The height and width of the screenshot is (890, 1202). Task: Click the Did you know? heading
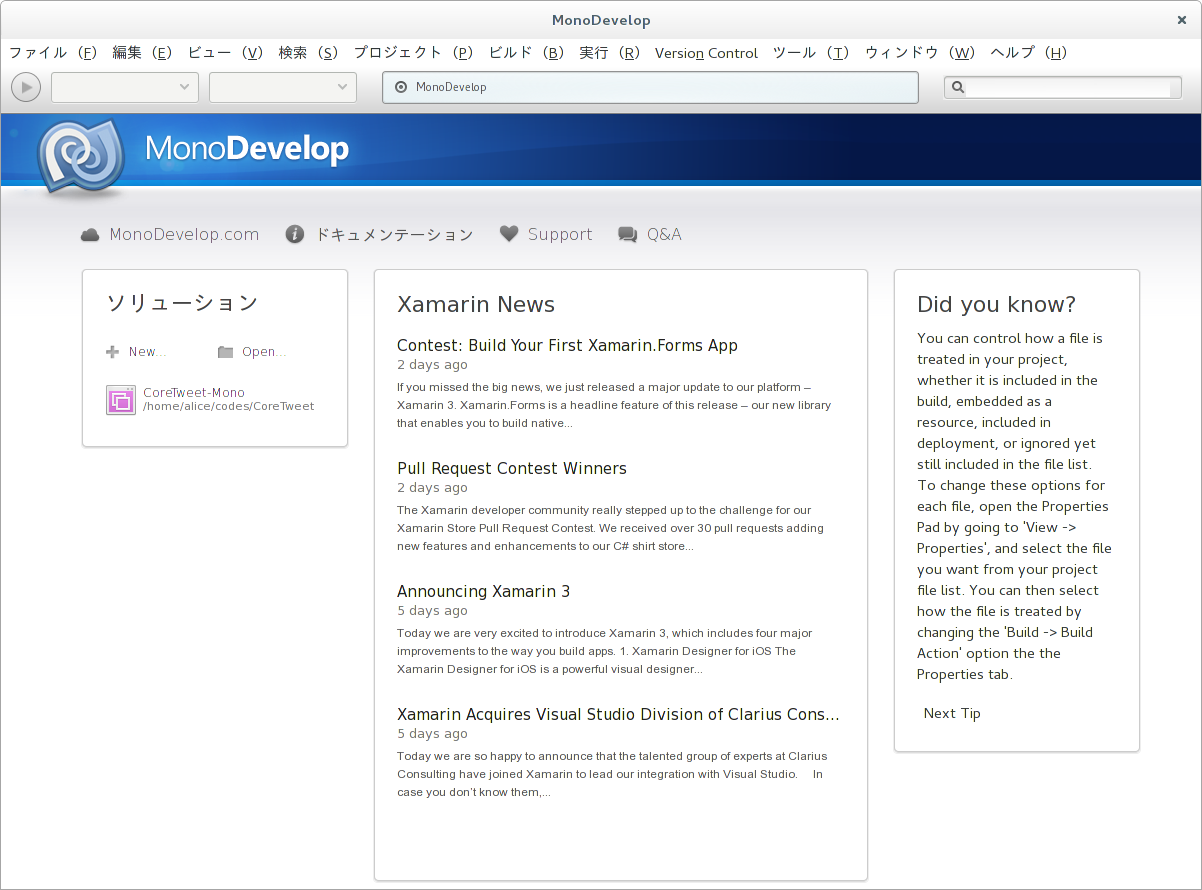(x=997, y=305)
